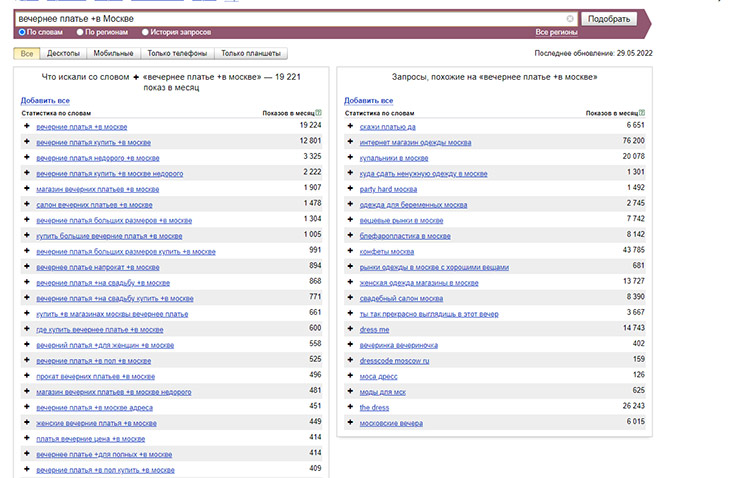Open link 'женская одежда магазины в москве'
Viewport: 750px width, 478px height.
tap(419, 283)
